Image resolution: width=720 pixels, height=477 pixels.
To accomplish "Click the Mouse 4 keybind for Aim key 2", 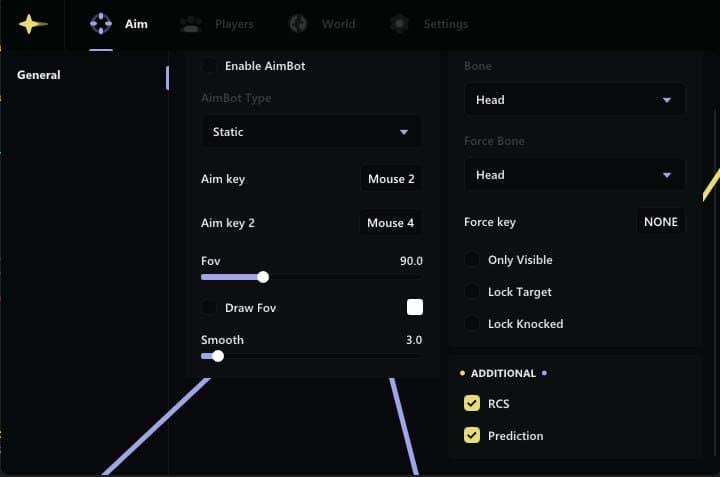I will point(391,223).
